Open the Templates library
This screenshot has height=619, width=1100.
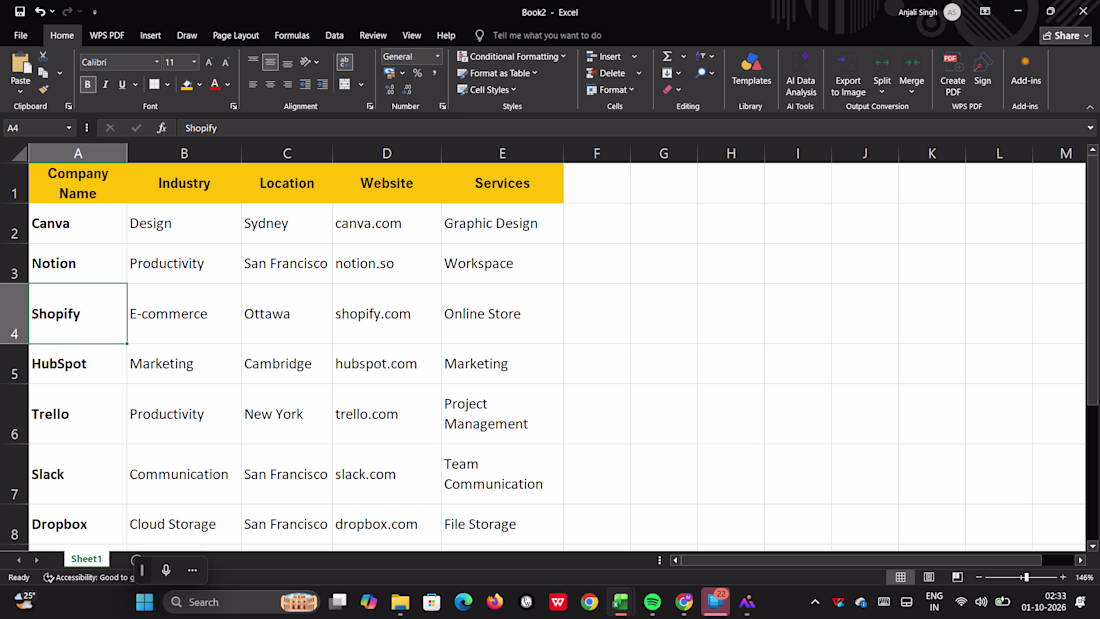[751, 69]
